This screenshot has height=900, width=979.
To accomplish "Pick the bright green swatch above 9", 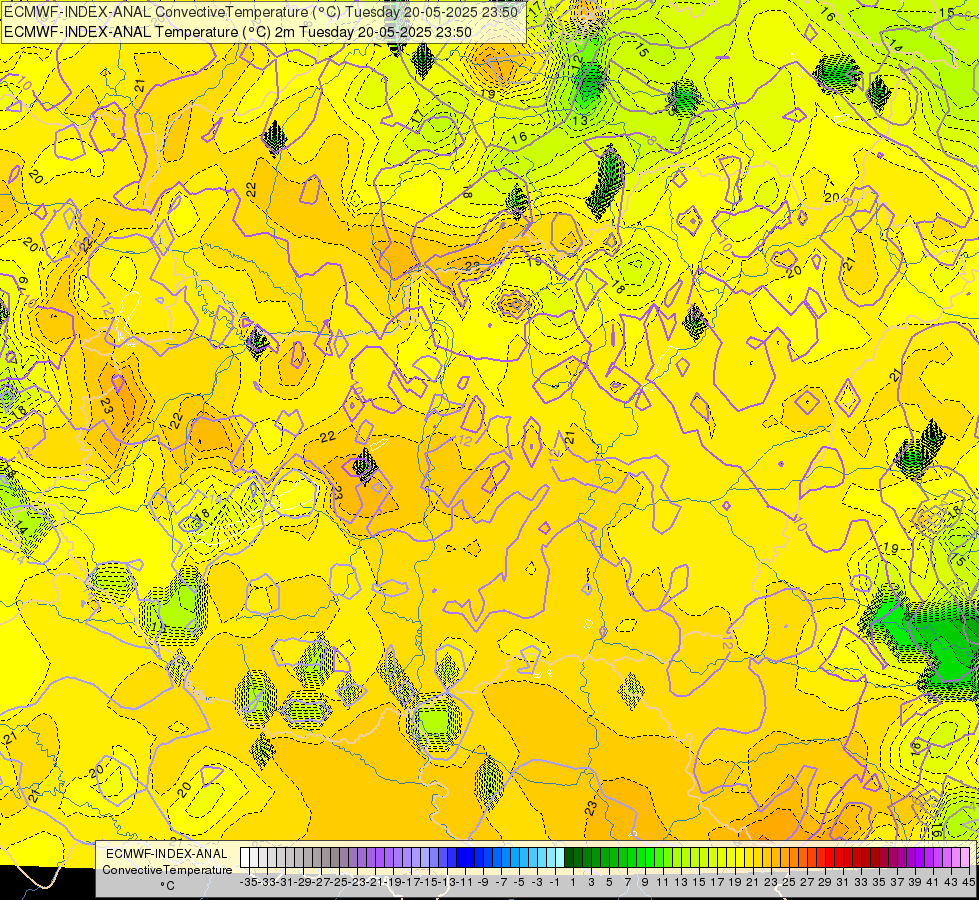I will point(641,857).
